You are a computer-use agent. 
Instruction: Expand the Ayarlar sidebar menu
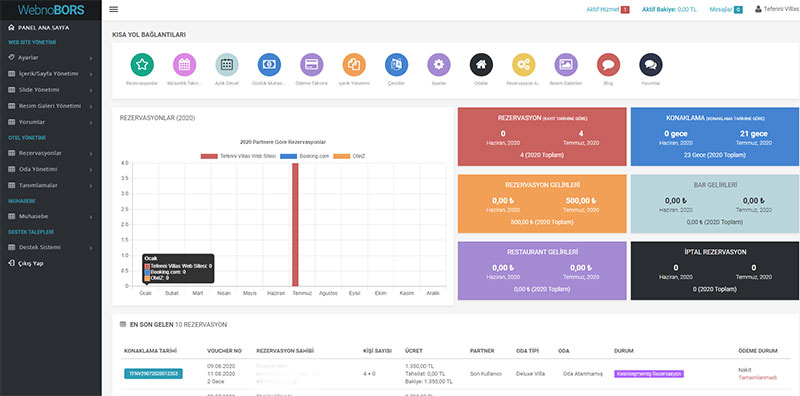click(51, 58)
